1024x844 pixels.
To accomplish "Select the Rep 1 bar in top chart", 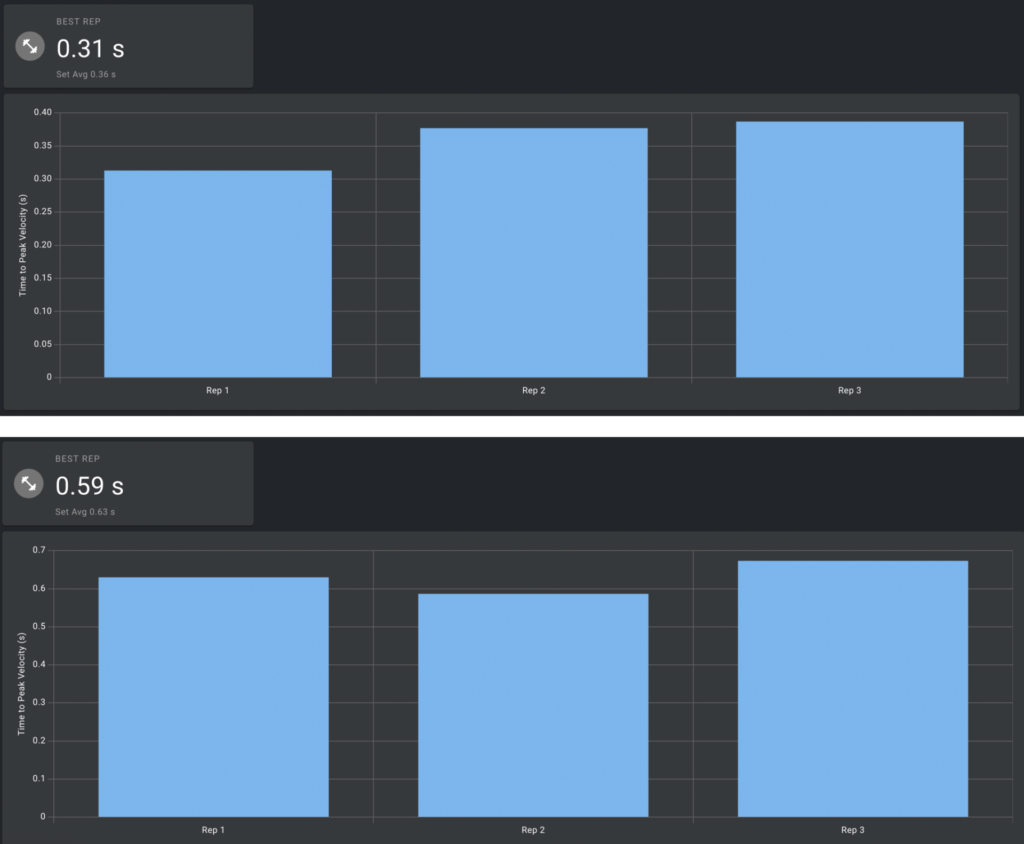I will point(218,274).
